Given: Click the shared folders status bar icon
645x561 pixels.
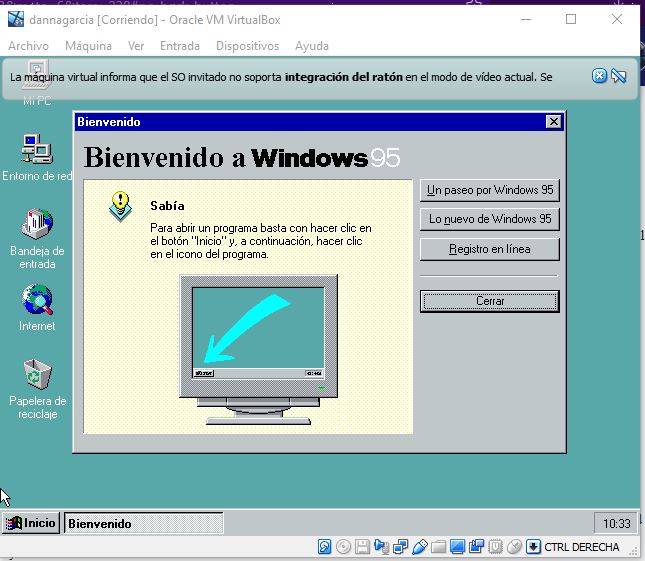Looking at the screenshot, I should coord(439,547).
